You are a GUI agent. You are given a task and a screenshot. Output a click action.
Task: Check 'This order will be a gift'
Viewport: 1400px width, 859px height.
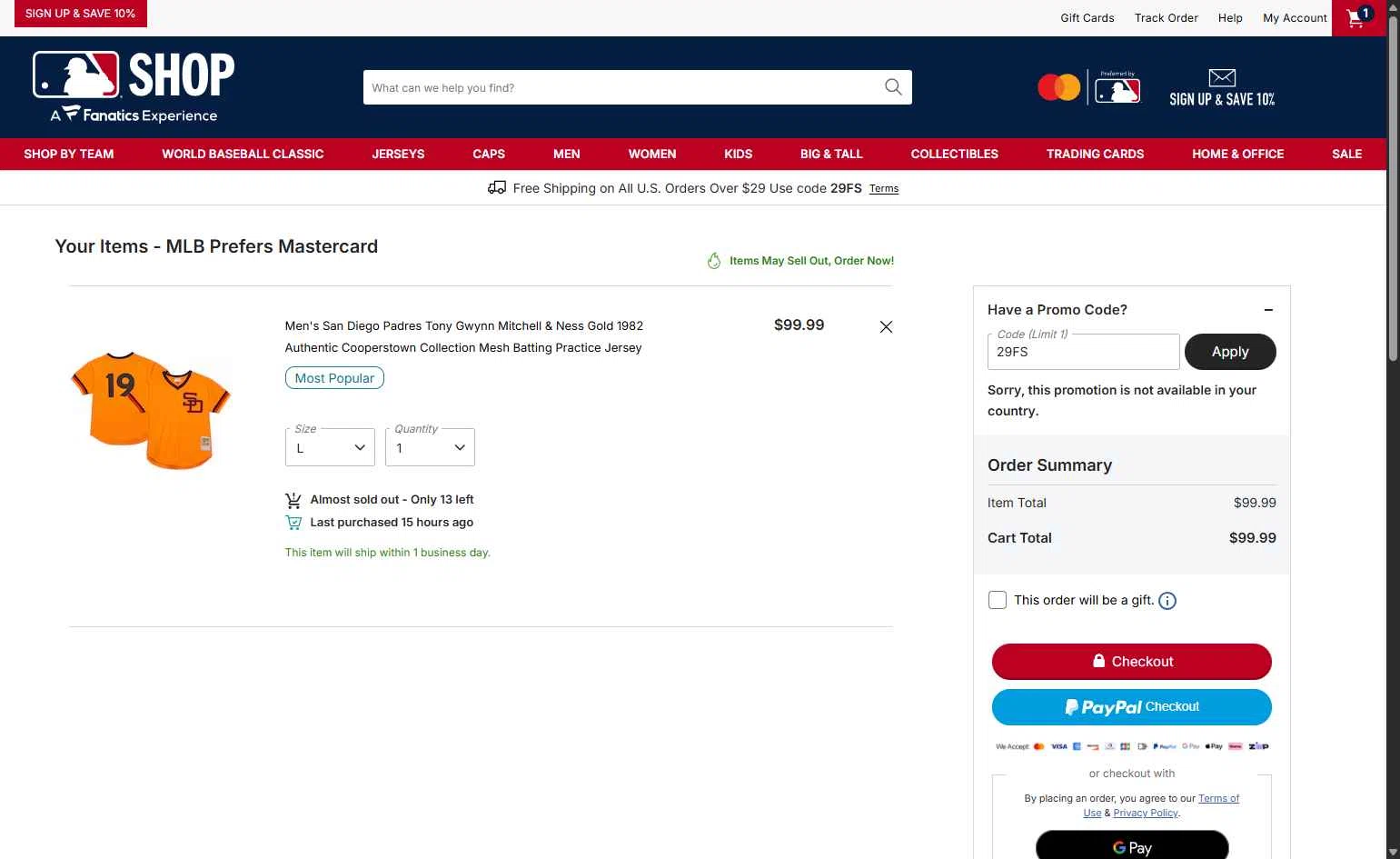coord(998,600)
